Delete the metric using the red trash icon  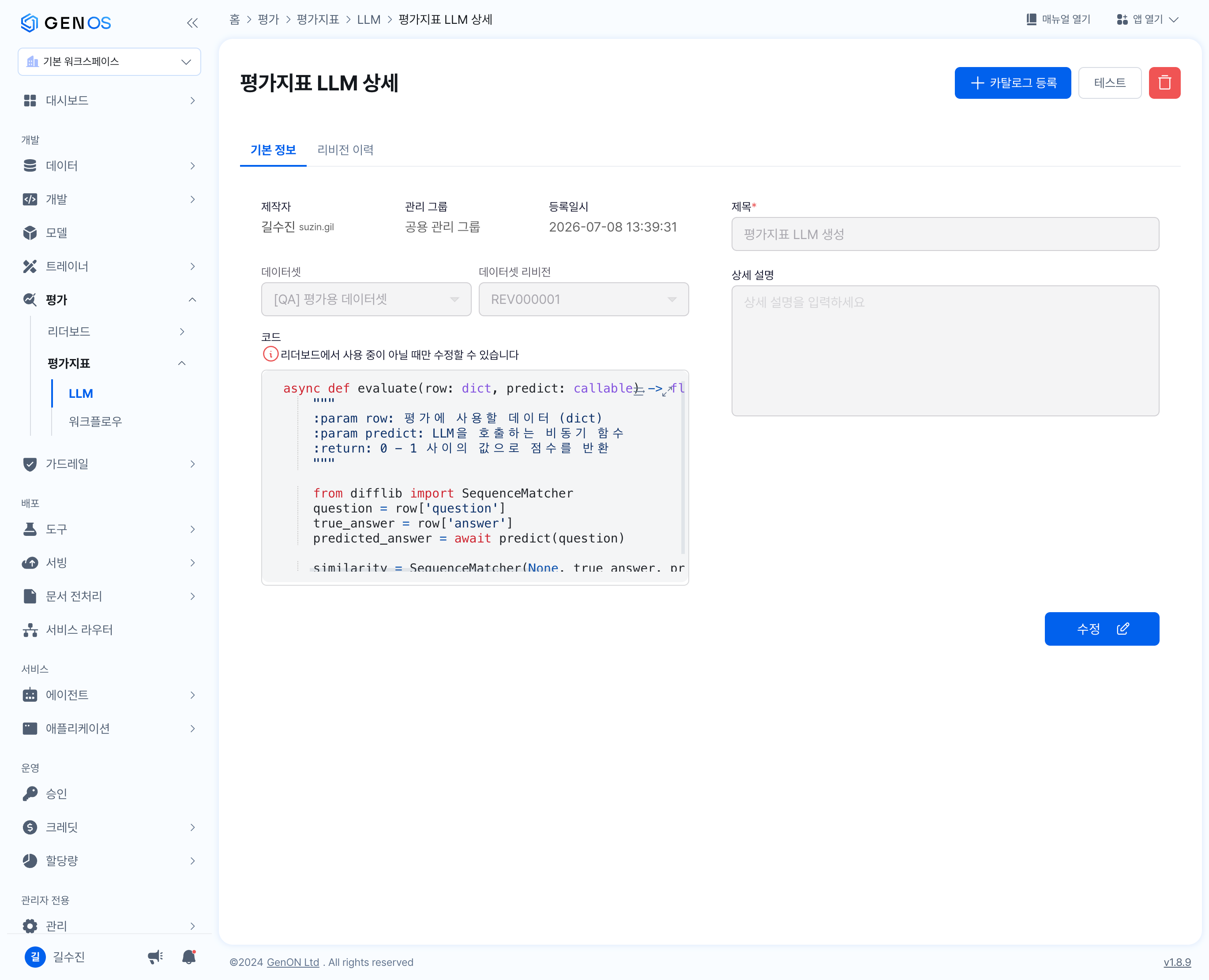[1164, 83]
